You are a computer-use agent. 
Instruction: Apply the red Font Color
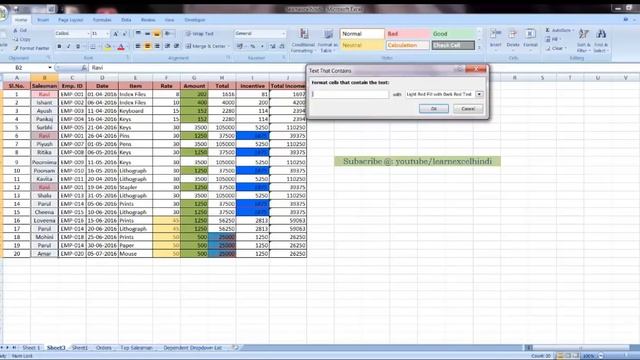tap(121, 47)
